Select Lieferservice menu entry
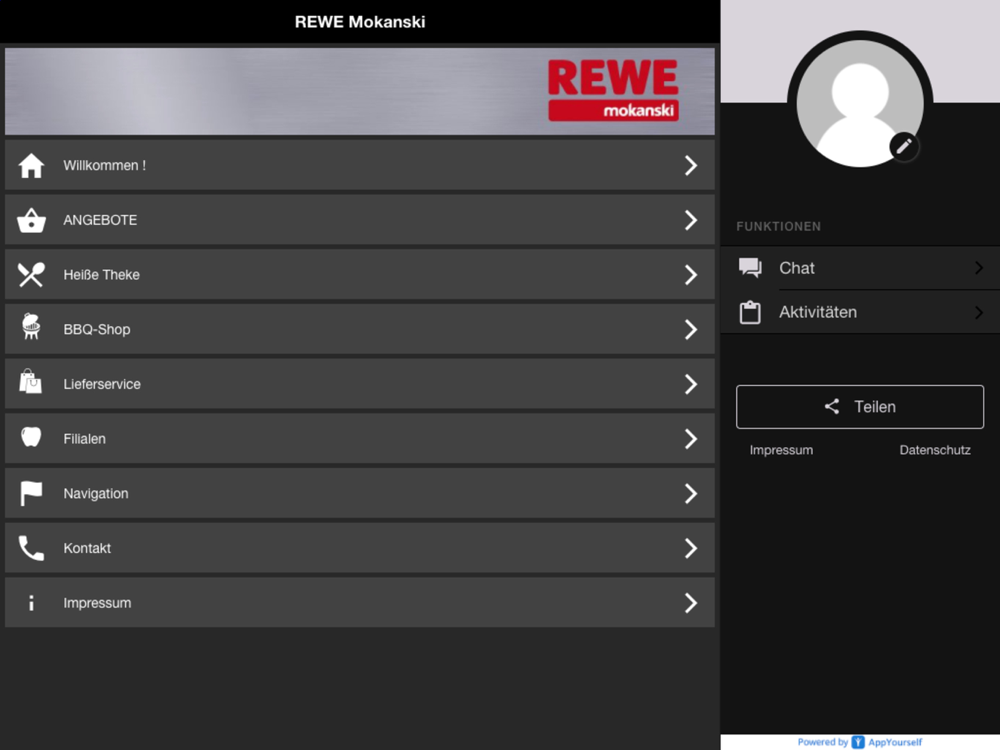 tap(360, 384)
